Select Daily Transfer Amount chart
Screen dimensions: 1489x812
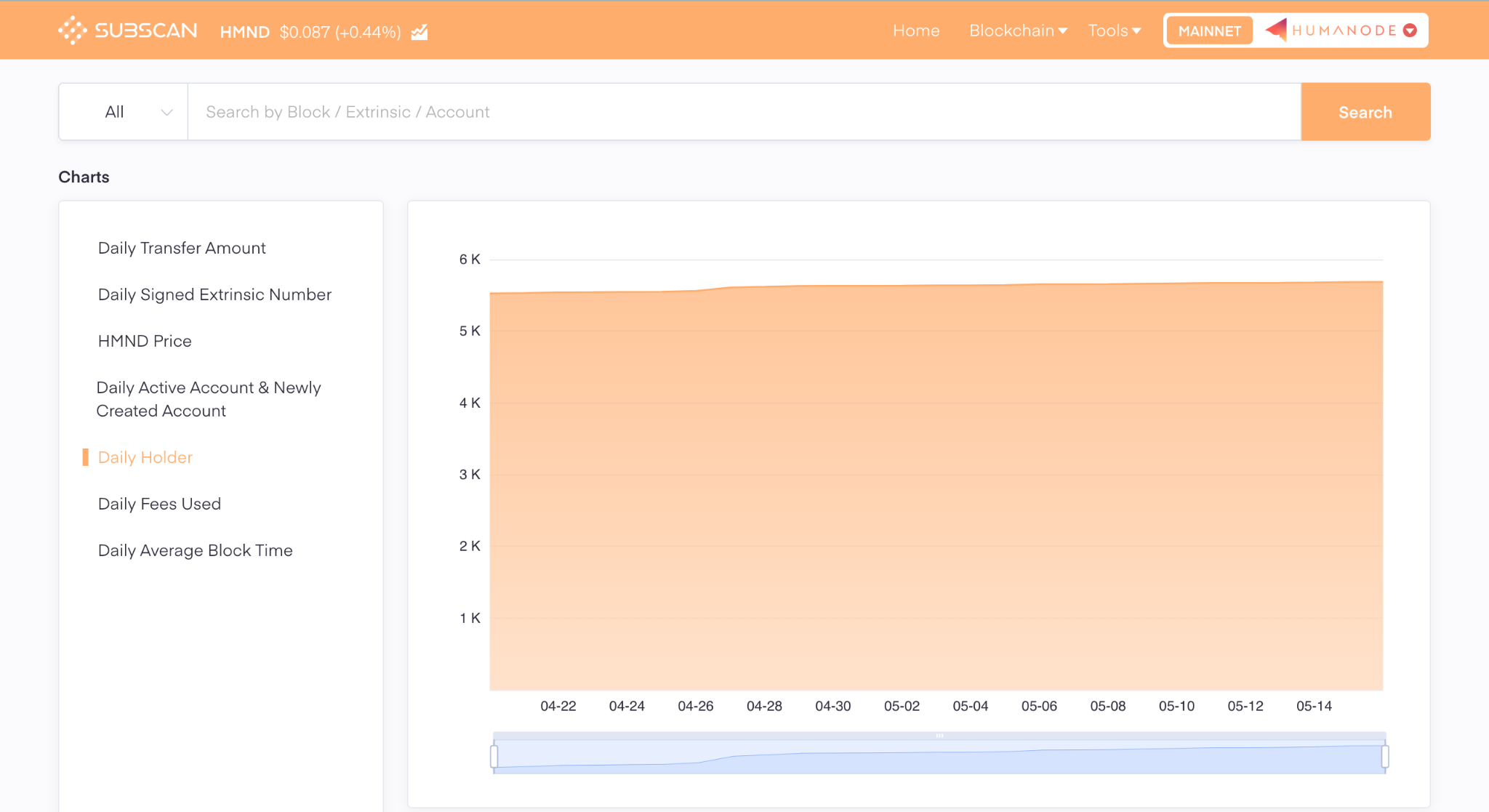click(x=182, y=248)
